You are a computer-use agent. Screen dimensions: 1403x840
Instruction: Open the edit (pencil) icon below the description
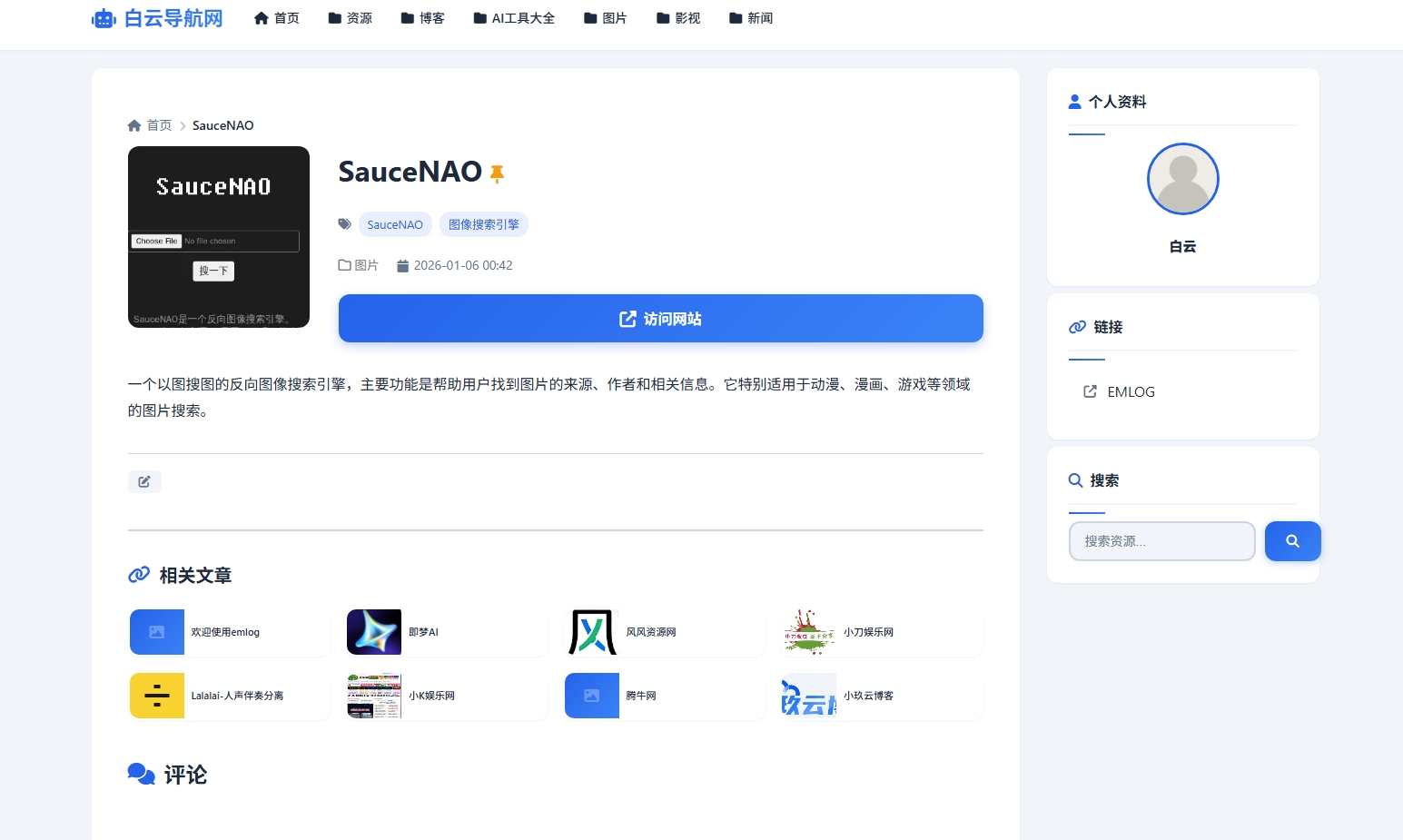[x=143, y=481]
